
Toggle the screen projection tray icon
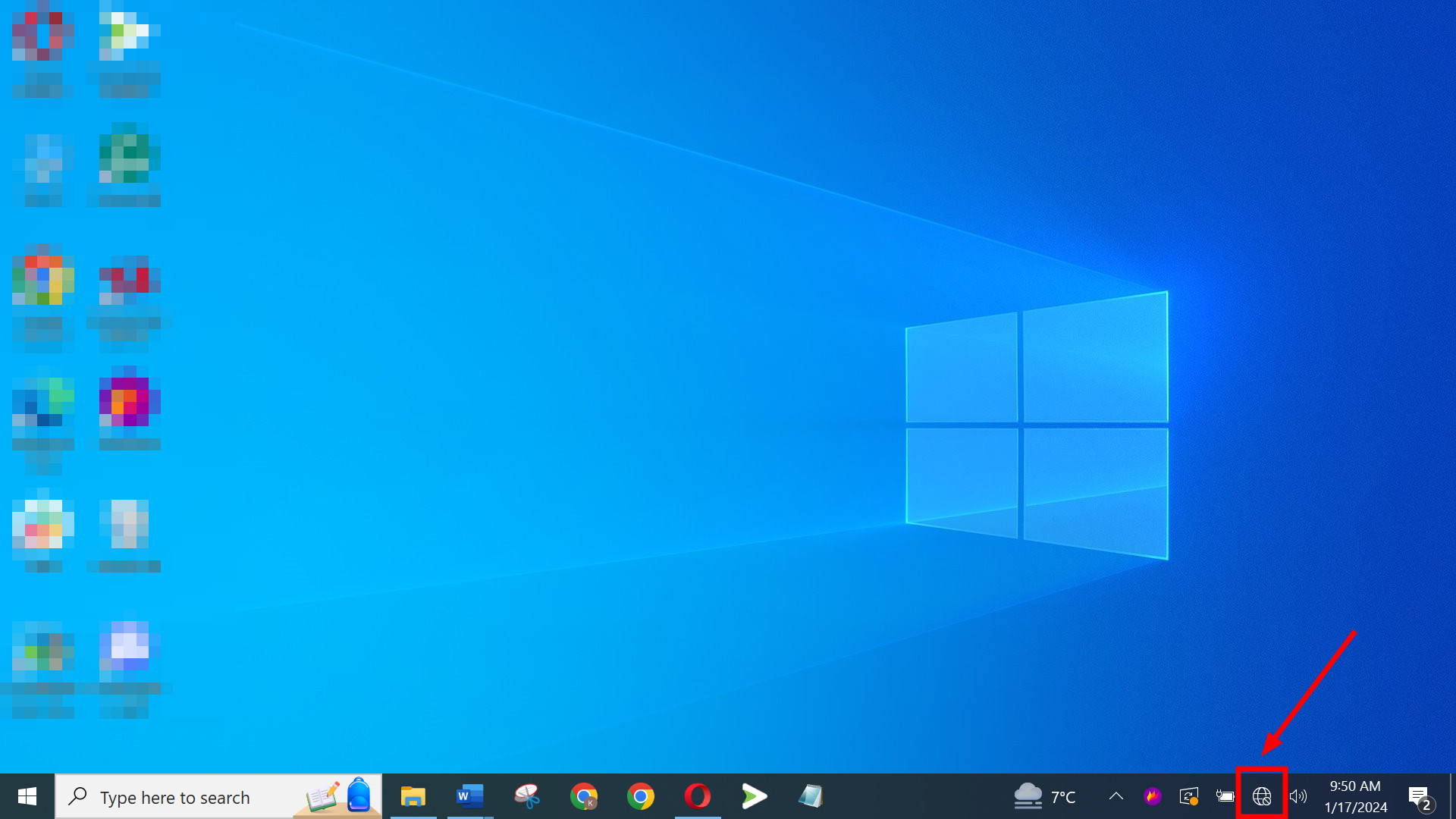[x=1190, y=797]
